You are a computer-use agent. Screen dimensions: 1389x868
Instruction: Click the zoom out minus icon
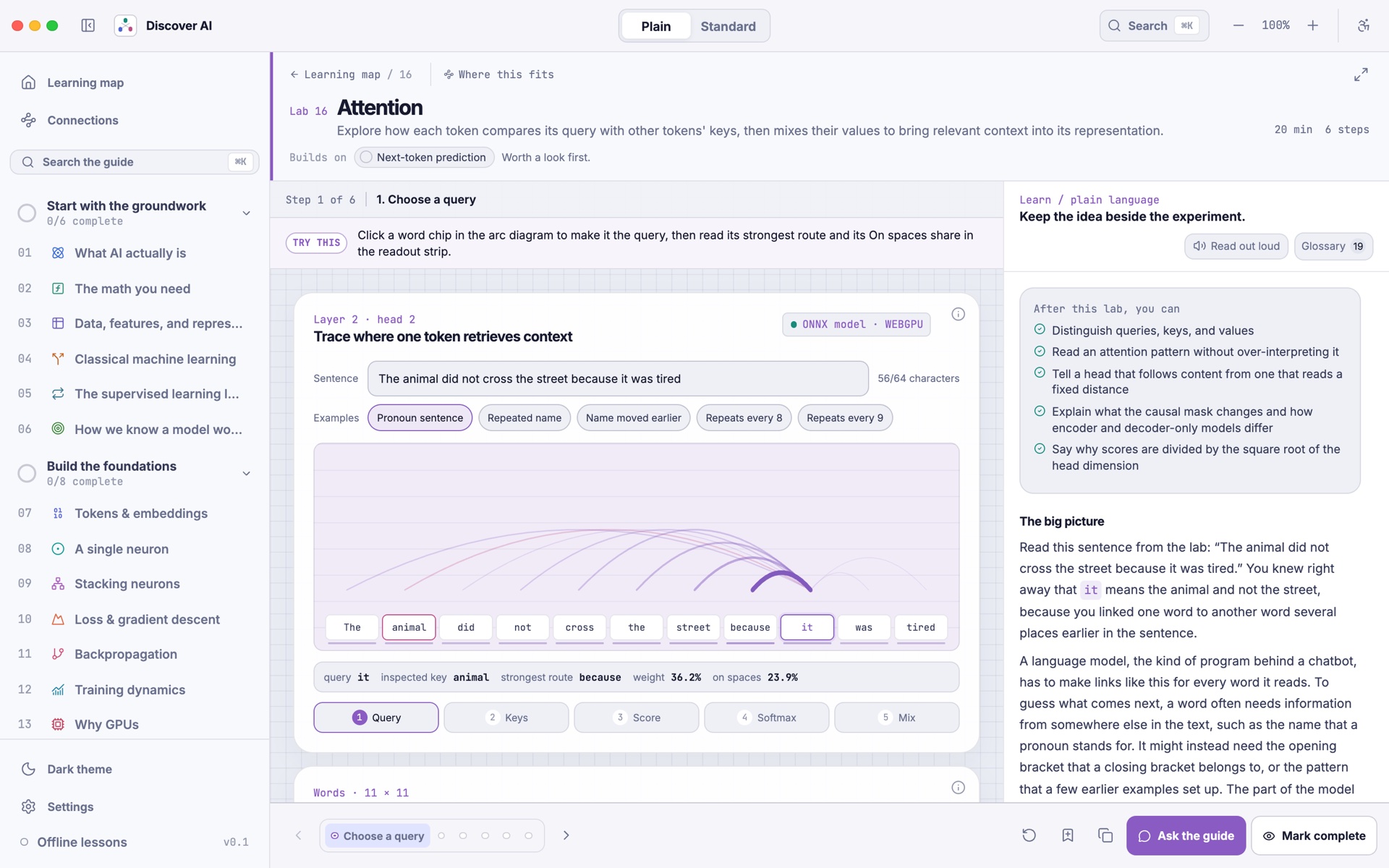[x=1239, y=25]
